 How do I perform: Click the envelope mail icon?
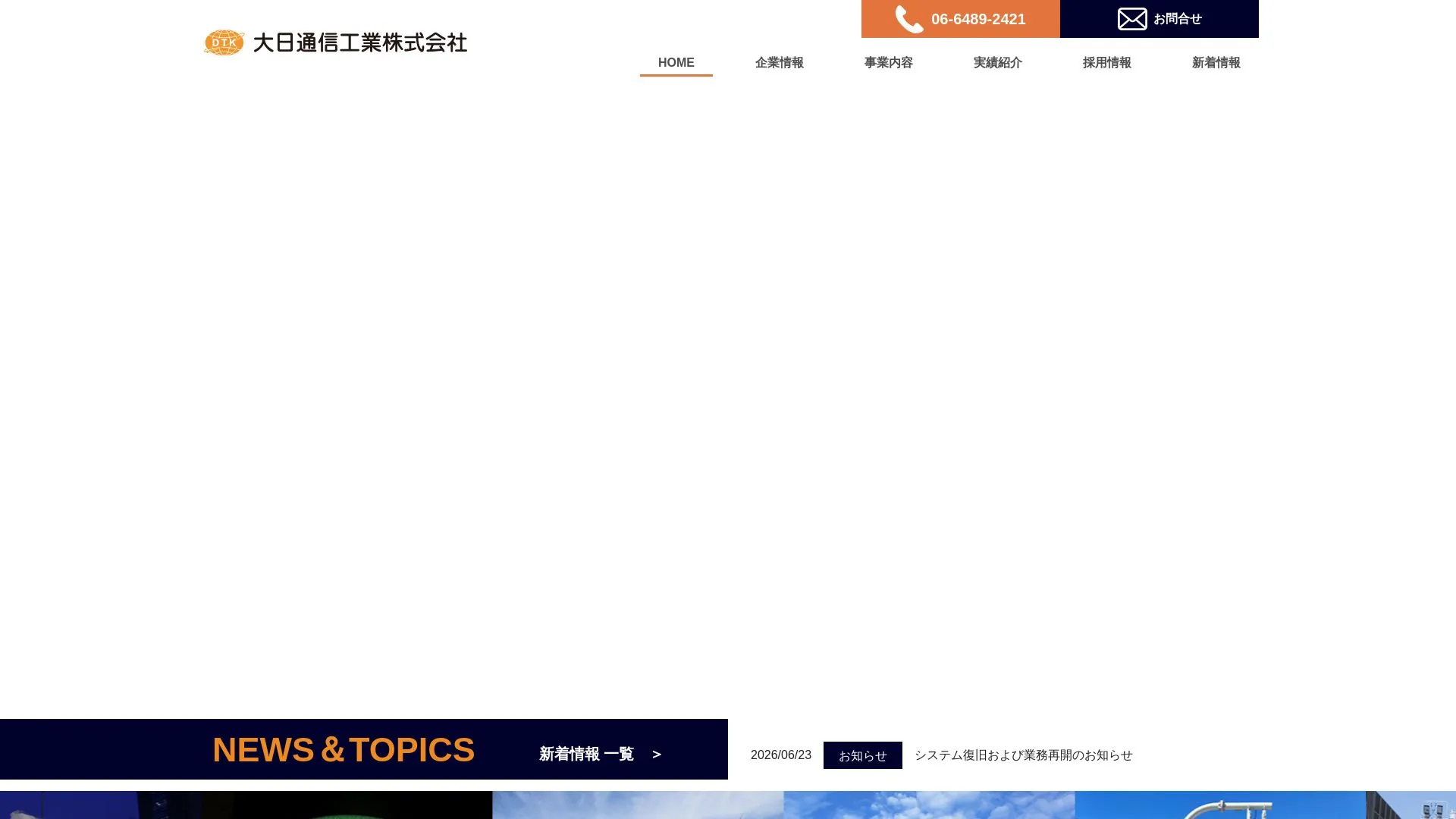point(1132,19)
